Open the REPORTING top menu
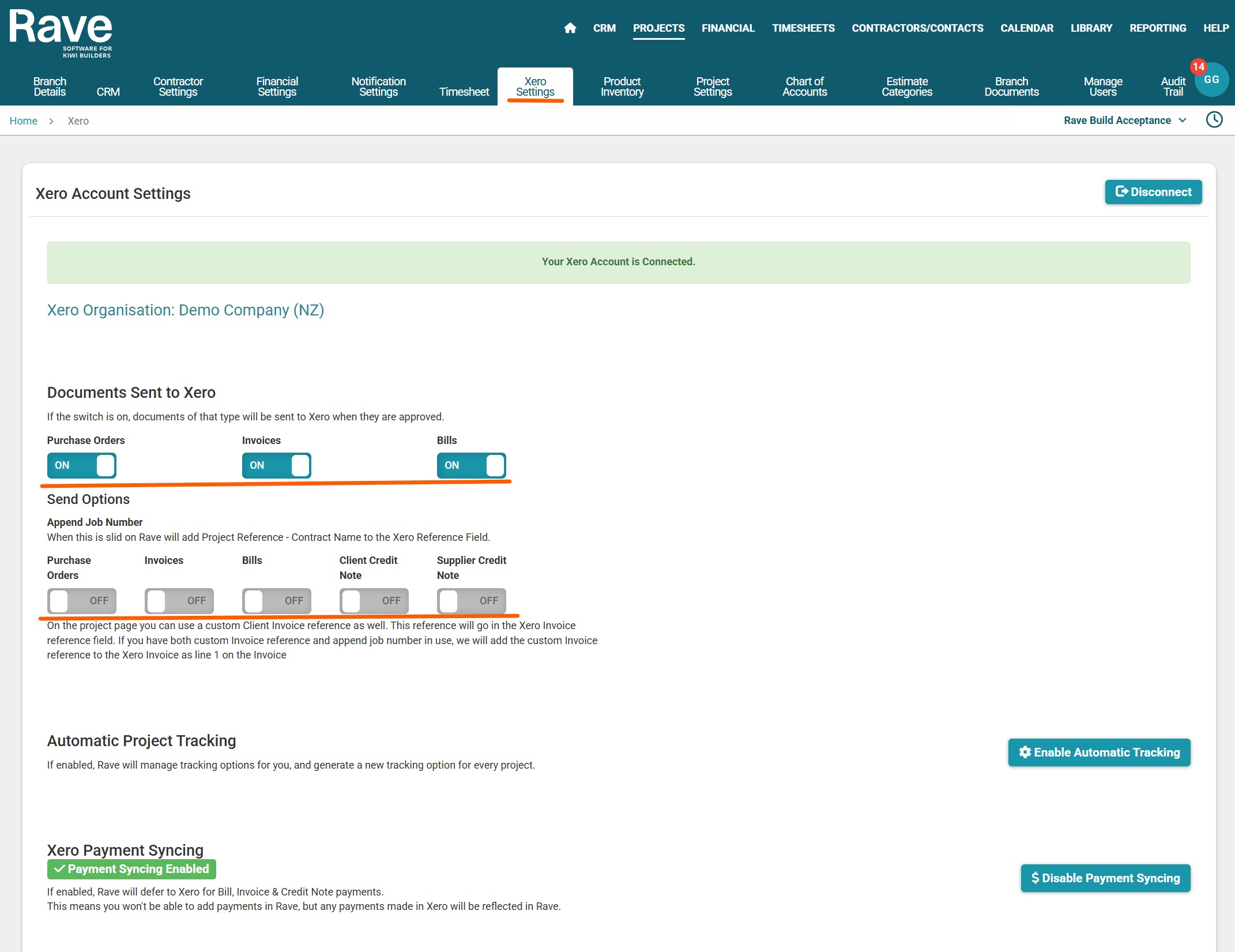1235x952 pixels. [1157, 28]
